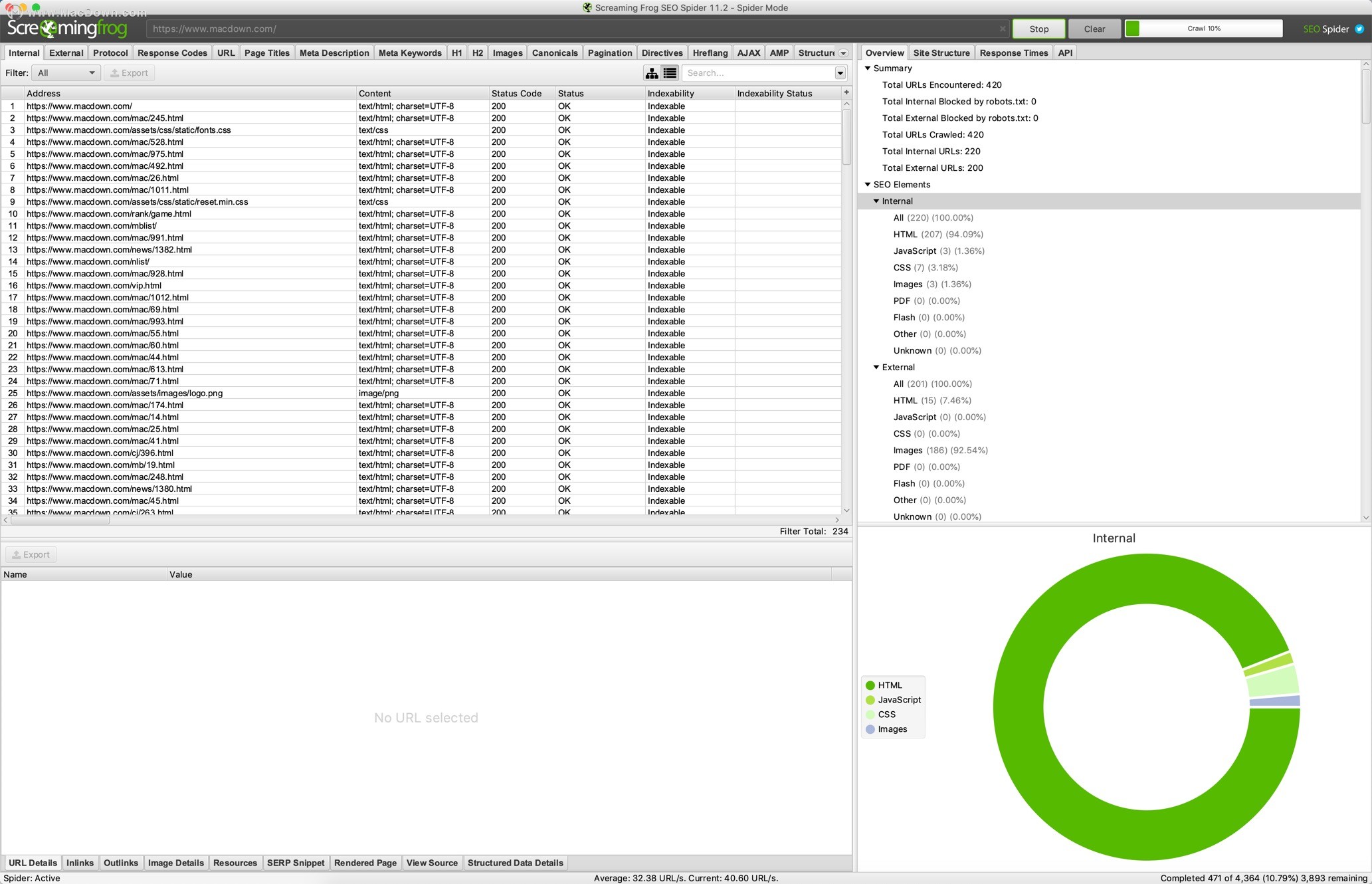Screen dimensions: 1372x884
Task: Open the Canonicals tab
Action: coord(555,53)
